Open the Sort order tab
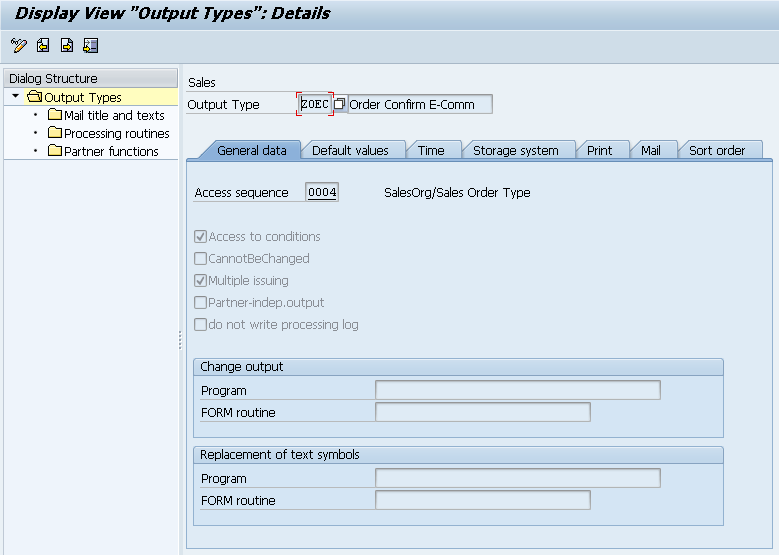Image resolution: width=779 pixels, height=555 pixels. [x=716, y=150]
